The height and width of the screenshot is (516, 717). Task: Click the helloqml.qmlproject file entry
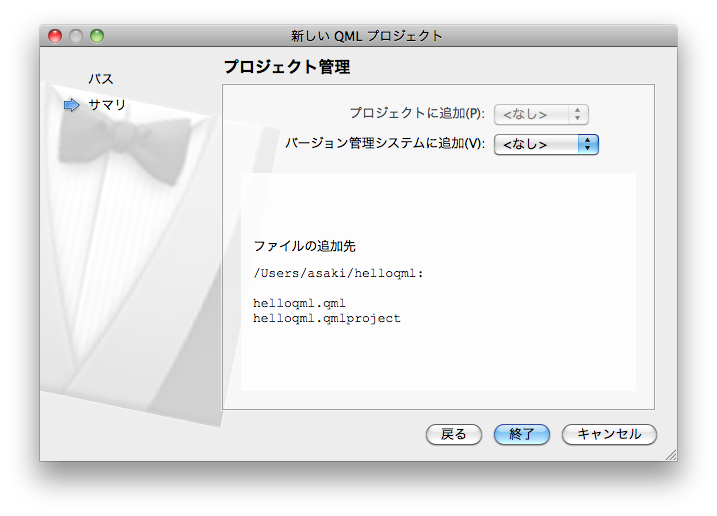click(x=327, y=318)
